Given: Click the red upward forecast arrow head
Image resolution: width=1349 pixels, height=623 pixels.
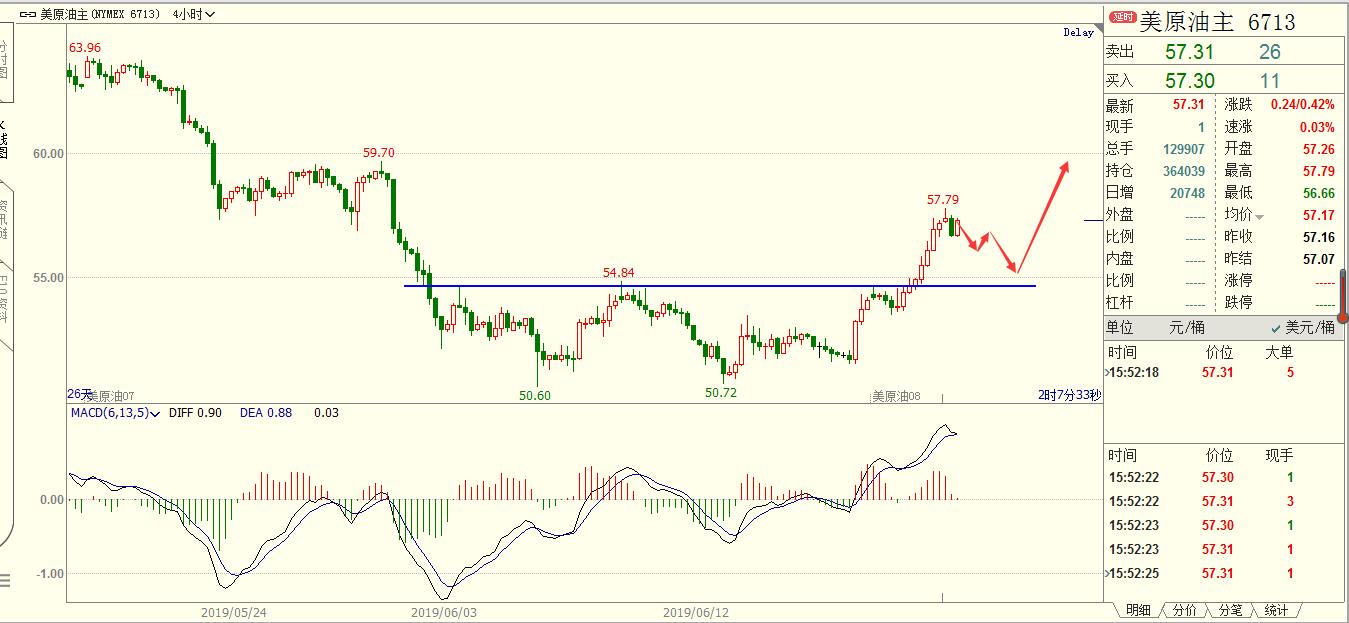Looking at the screenshot, I should [1065, 167].
